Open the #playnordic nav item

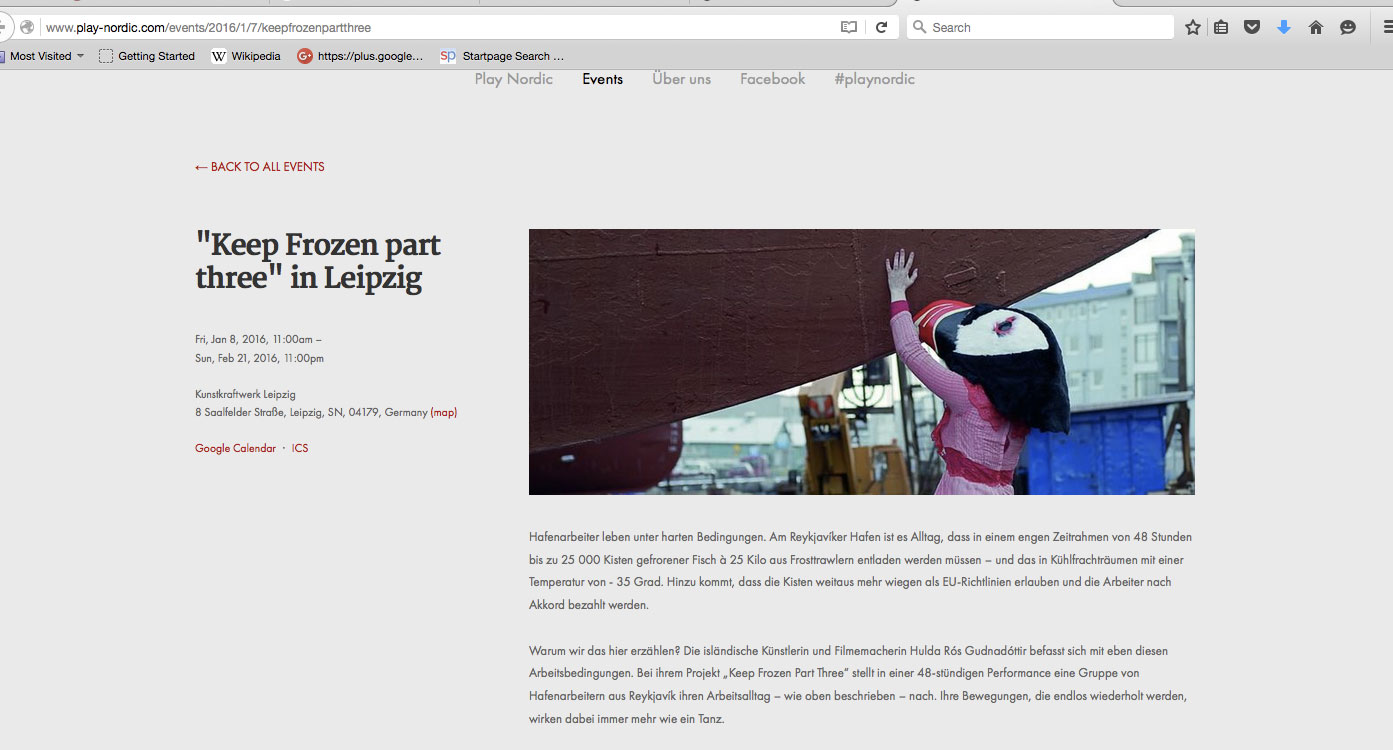point(875,79)
